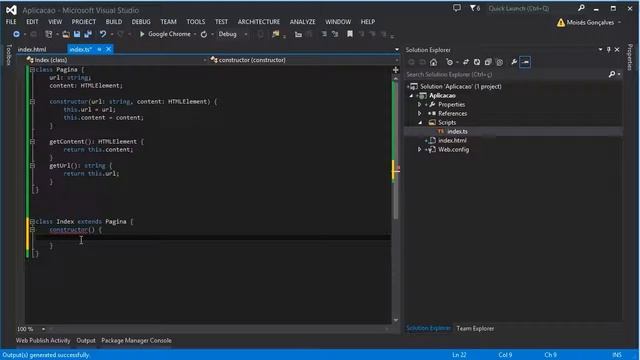
Task: Click the yellow find-in-files toolbar icon
Action: 276,34
